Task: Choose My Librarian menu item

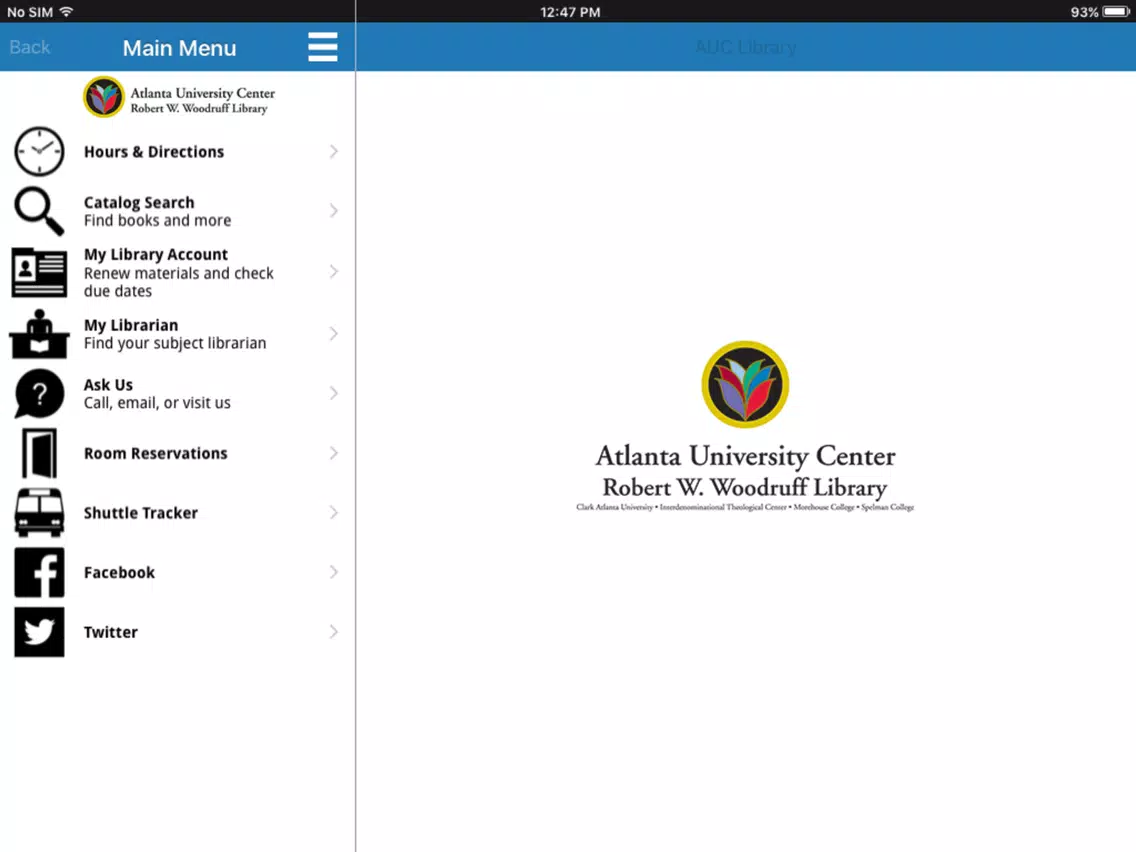Action: coord(178,334)
